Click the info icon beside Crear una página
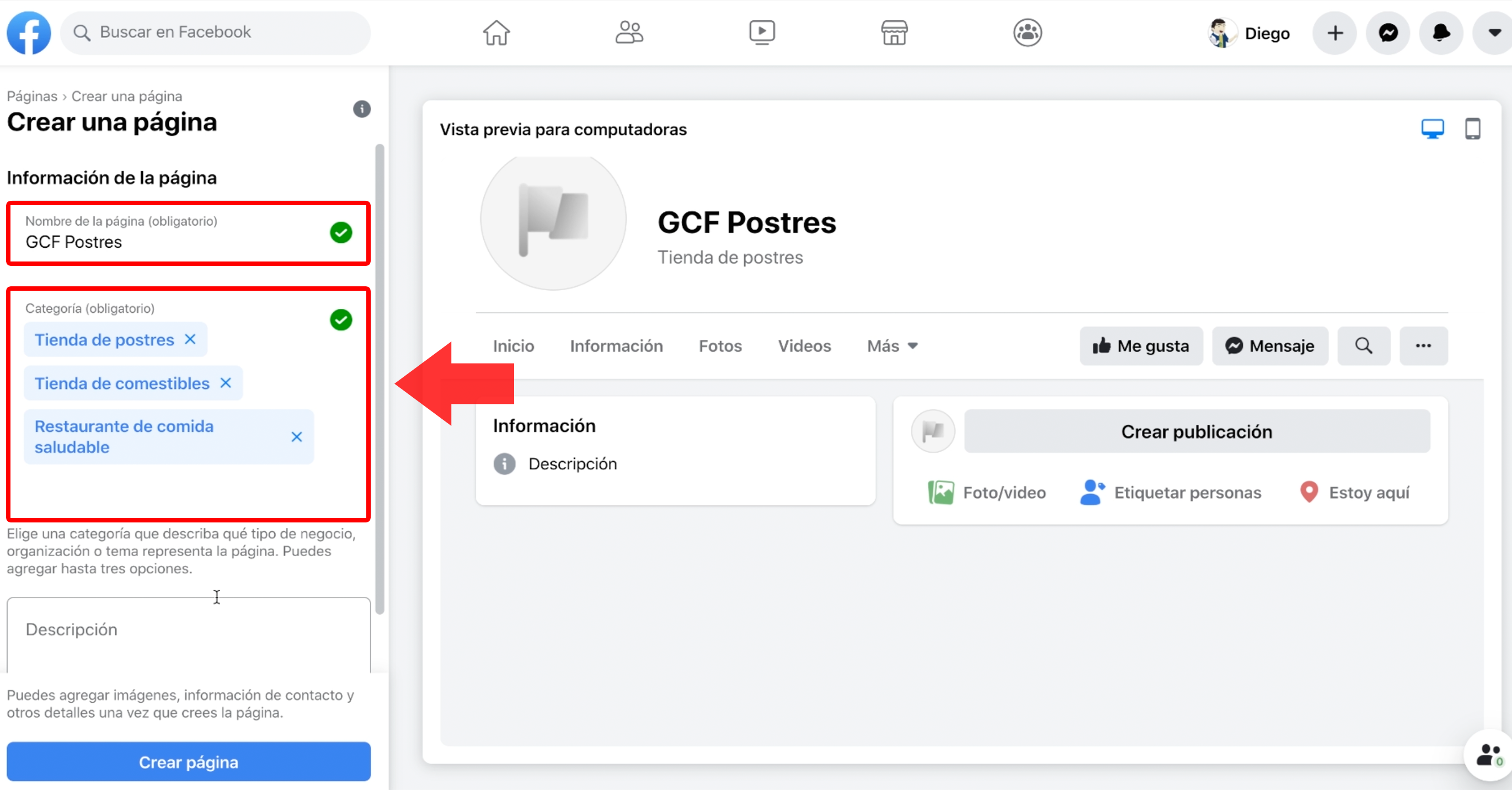The height and width of the screenshot is (790, 1512). (x=361, y=109)
